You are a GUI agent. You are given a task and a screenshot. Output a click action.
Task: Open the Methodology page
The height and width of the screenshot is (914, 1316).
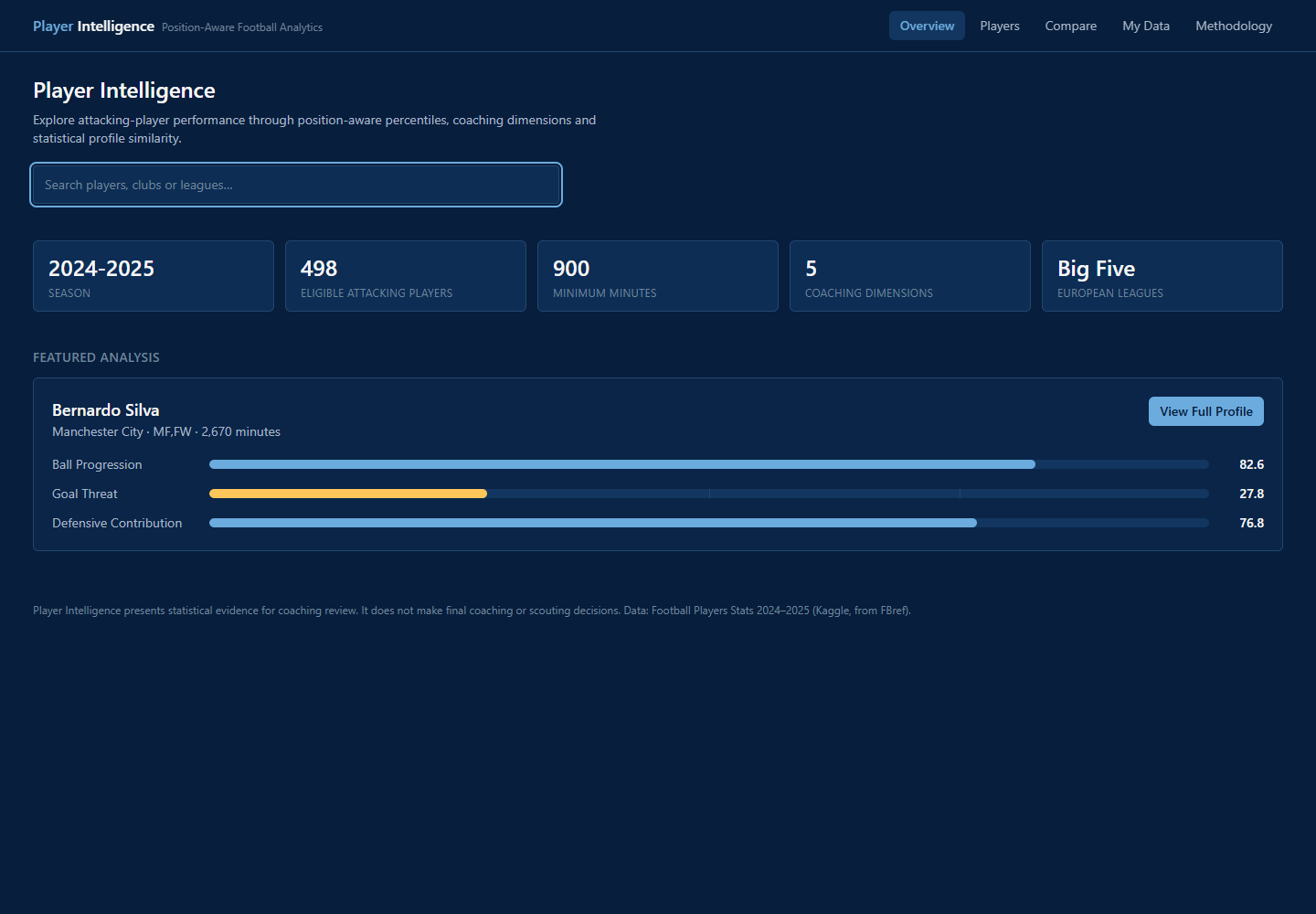coord(1234,26)
